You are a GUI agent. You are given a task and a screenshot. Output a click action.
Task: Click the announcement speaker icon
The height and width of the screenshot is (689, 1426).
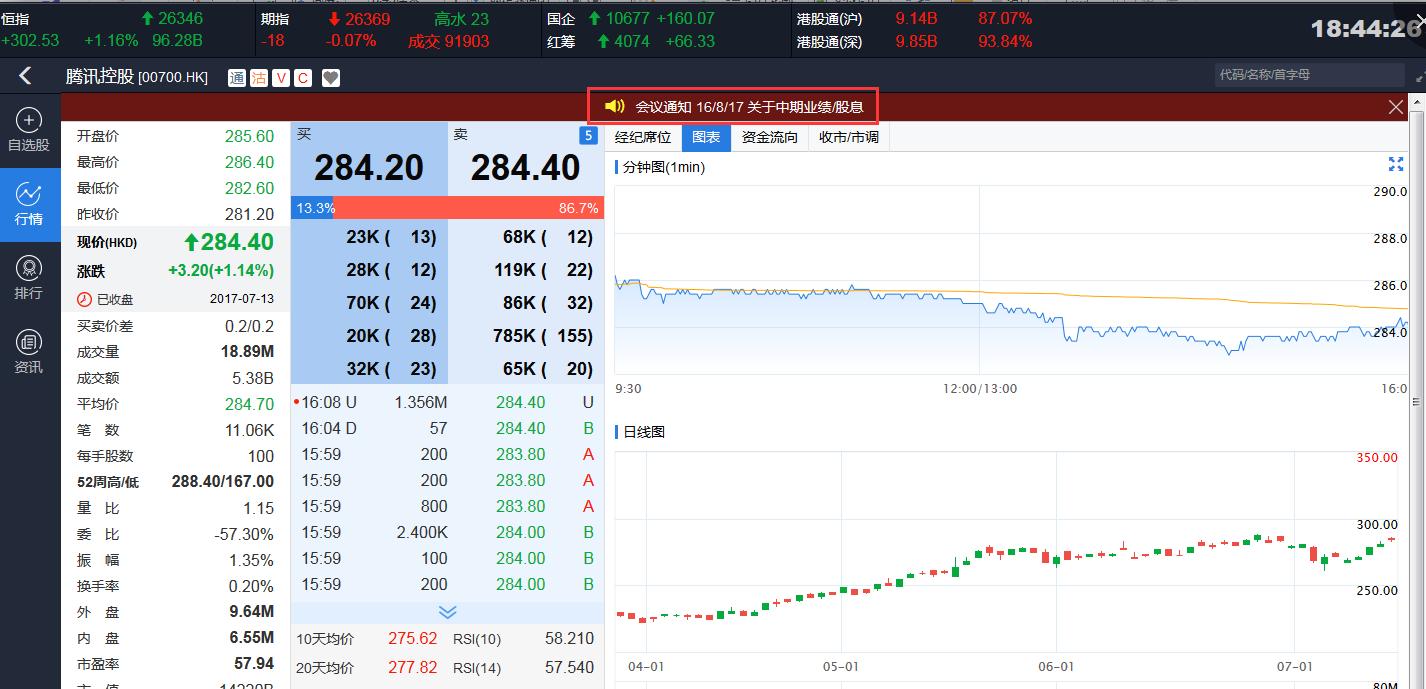coord(614,105)
